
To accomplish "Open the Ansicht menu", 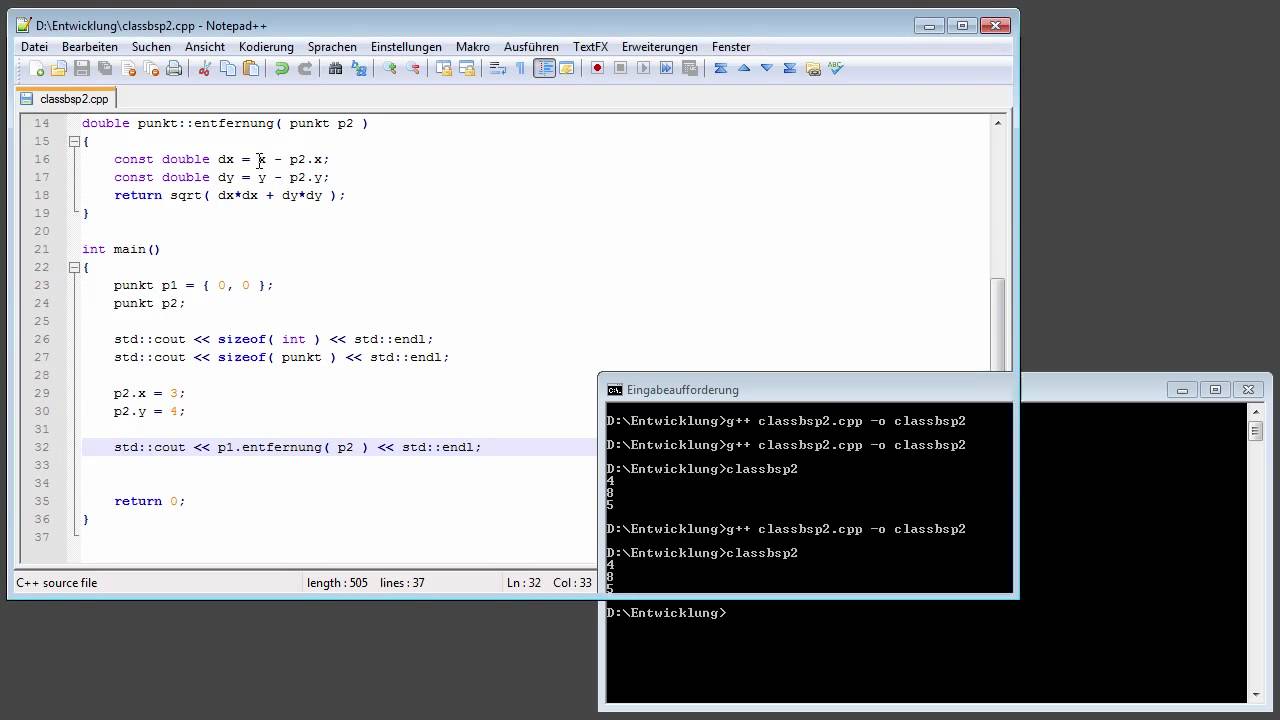I will pyautogui.click(x=205, y=47).
